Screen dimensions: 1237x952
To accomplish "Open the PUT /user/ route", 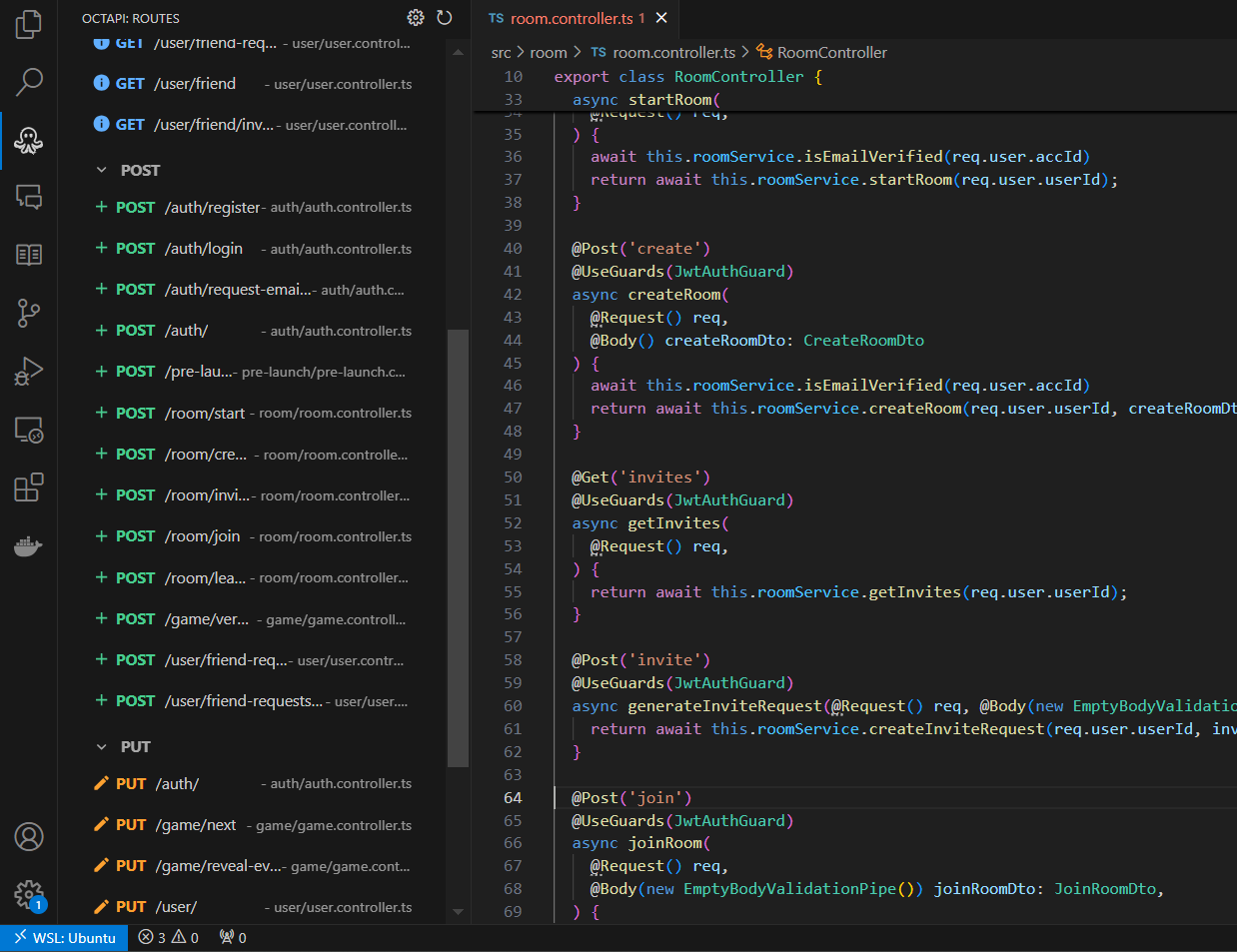I will [x=252, y=907].
